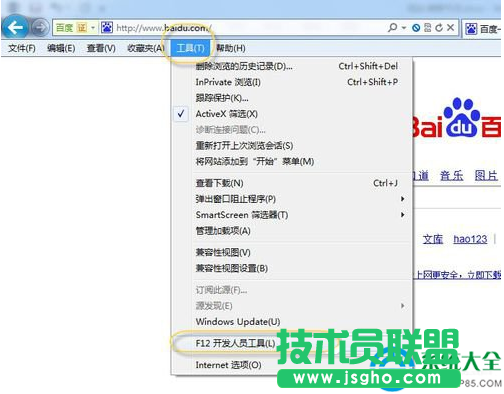Select 管理加载项(A) entry
Image resolution: width=504 pixels, height=394 pixels.
(292, 231)
